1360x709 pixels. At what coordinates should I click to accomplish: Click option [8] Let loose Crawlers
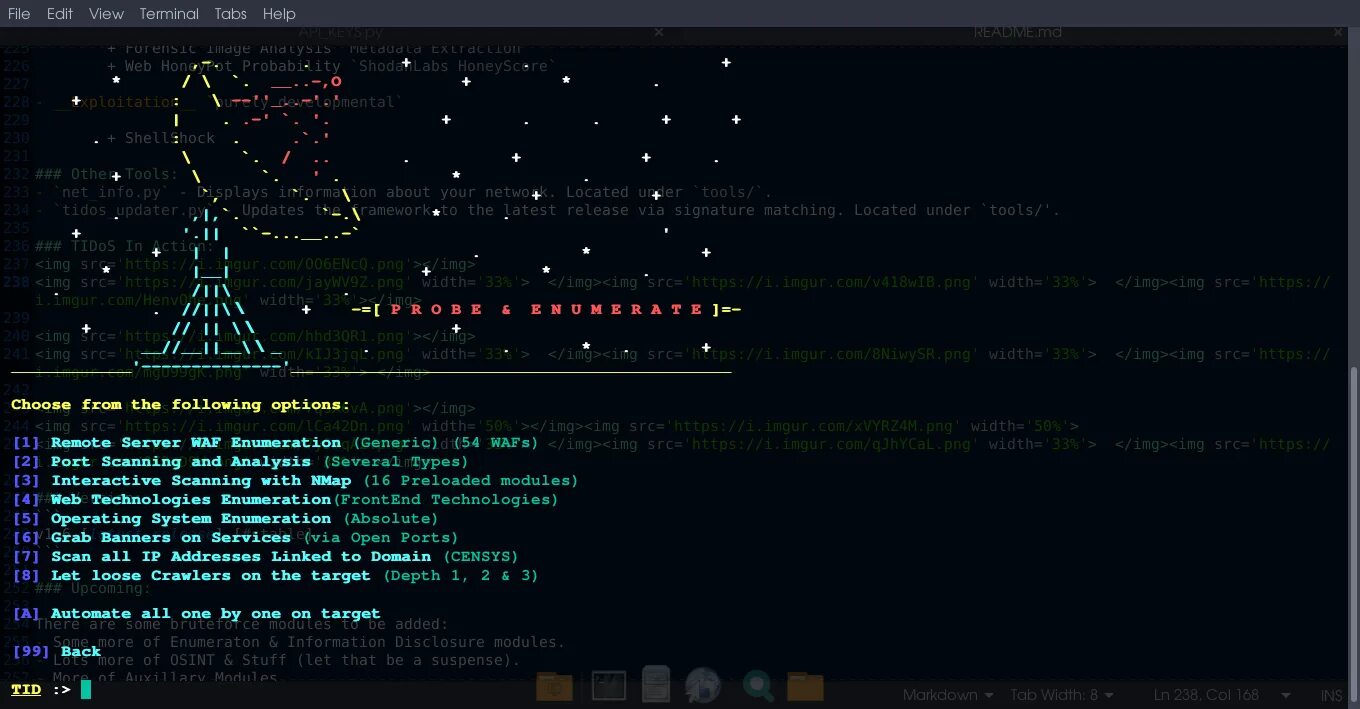(x=275, y=575)
